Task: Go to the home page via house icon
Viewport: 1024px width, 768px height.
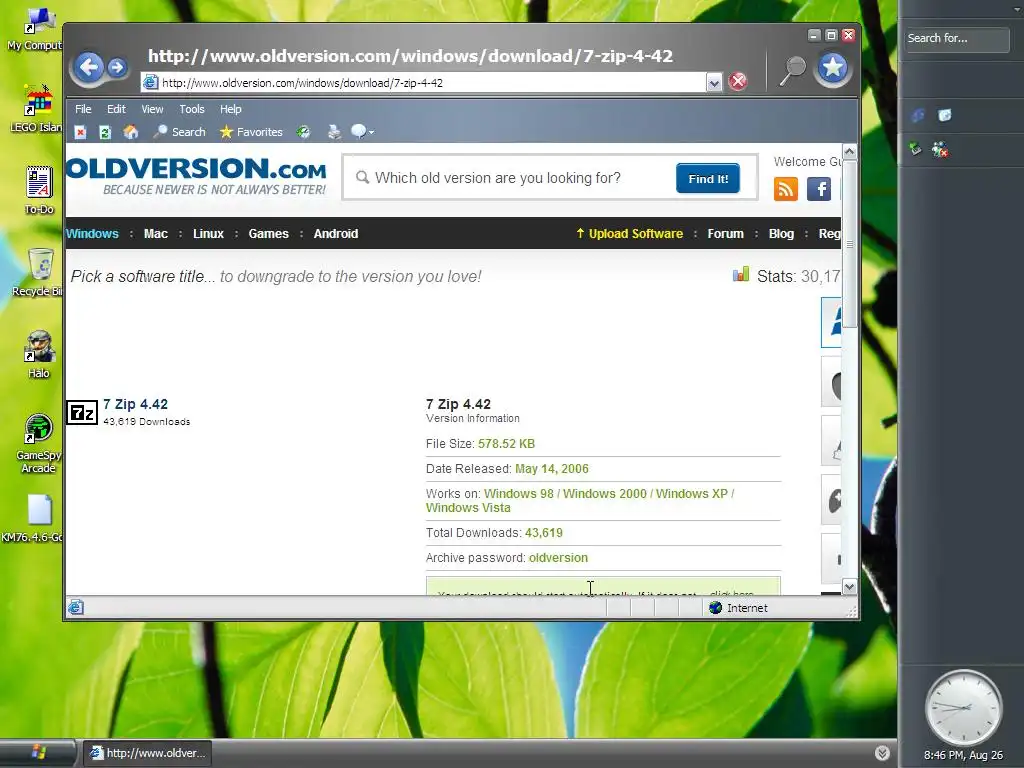Action: [x=131, y=132]
